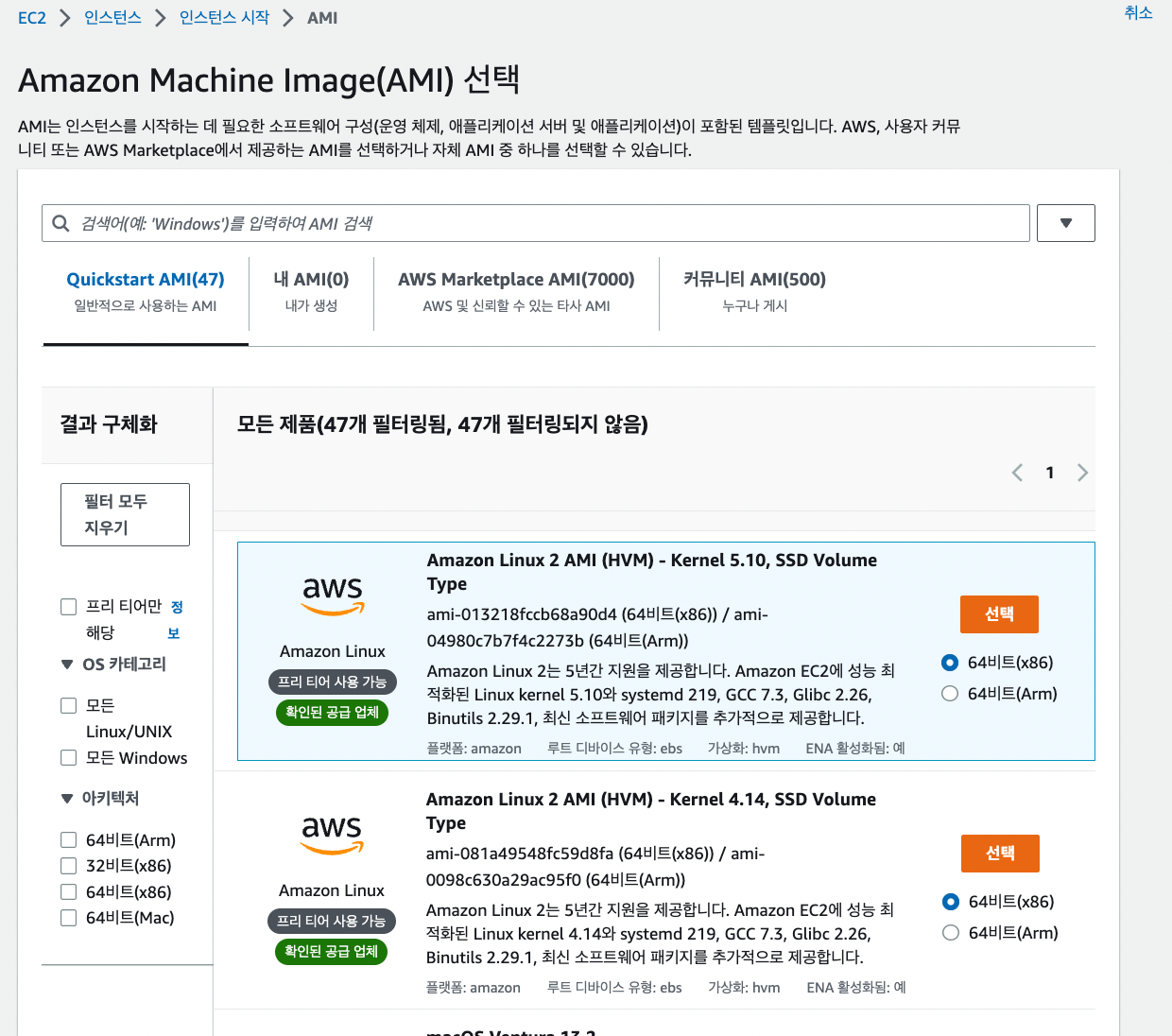This screenshot has height=1036, width=1172.
Task: Click 필터 모두 지우기 button
Action: 125,514
